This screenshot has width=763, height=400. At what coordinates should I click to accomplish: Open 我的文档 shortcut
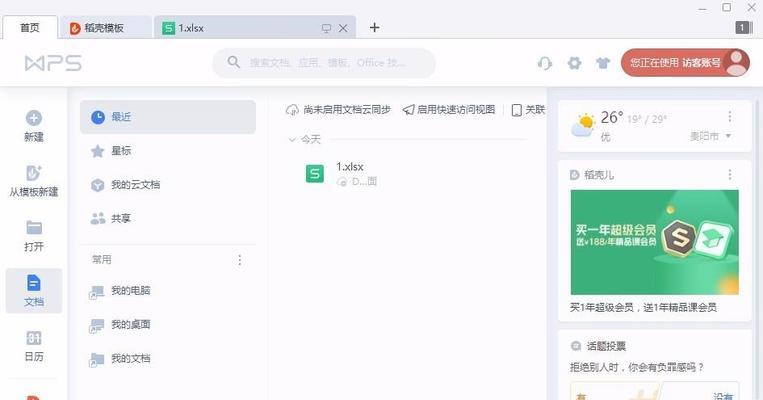(x=168, y=359)
